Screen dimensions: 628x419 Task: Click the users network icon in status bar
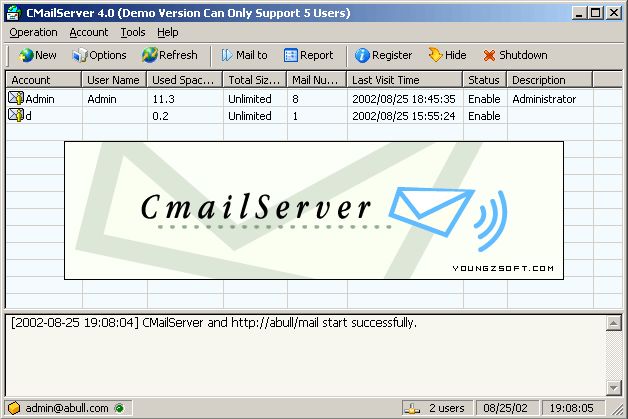click(x=412, y=408)
